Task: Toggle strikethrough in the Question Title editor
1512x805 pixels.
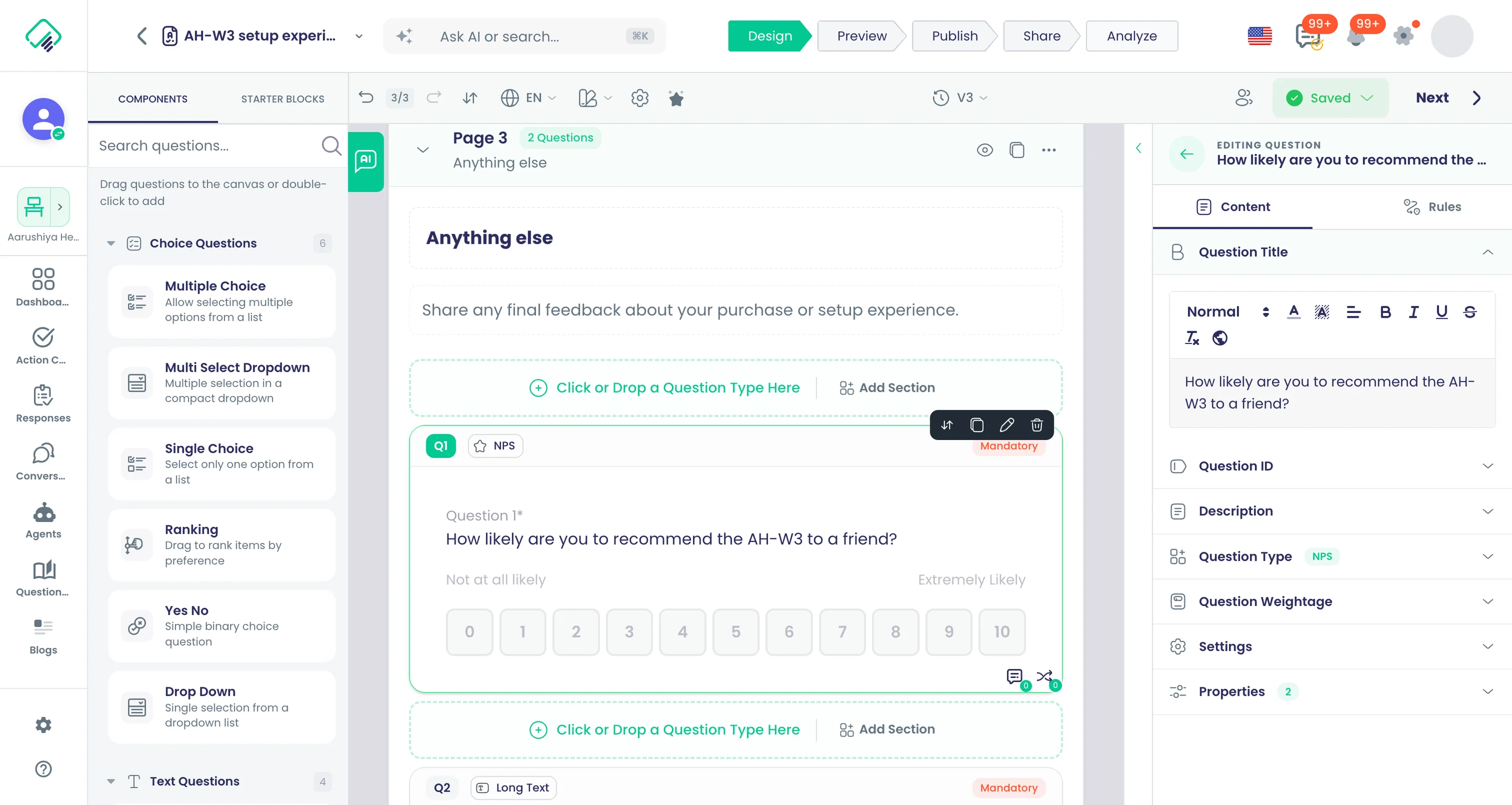Action: tap(1470, 312)
